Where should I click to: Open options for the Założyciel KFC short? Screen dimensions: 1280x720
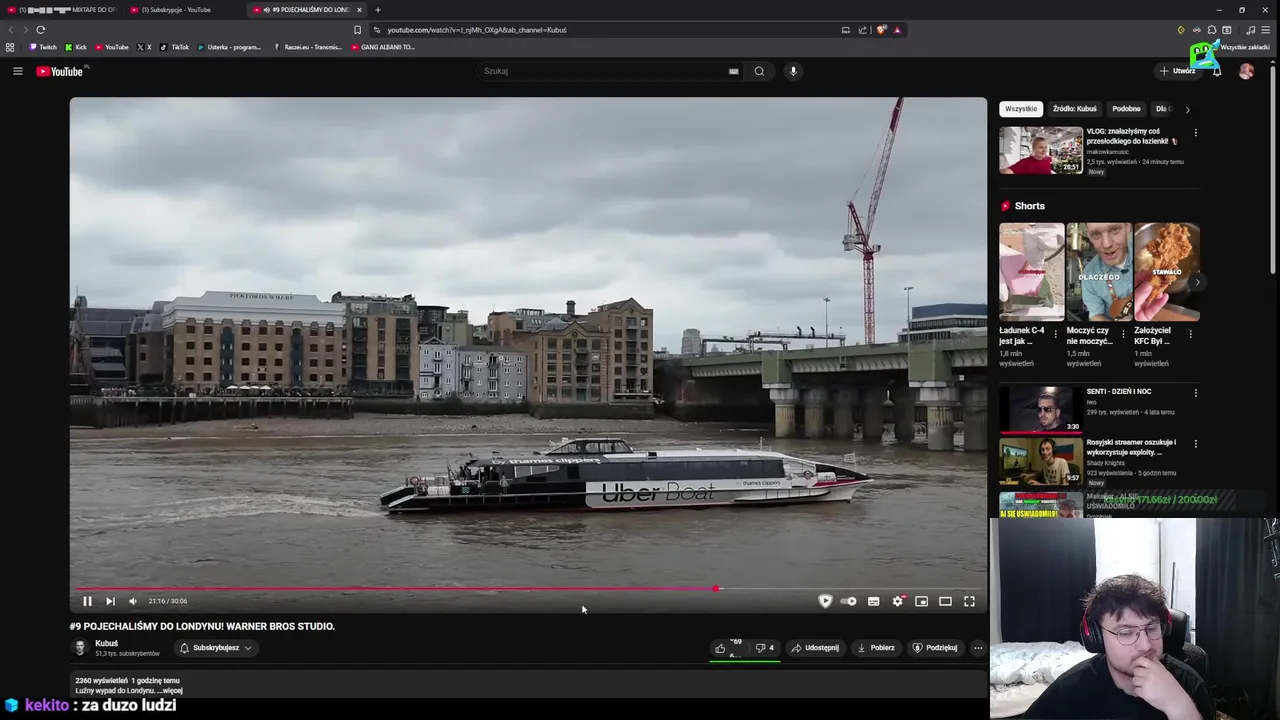pos(1190,334)
